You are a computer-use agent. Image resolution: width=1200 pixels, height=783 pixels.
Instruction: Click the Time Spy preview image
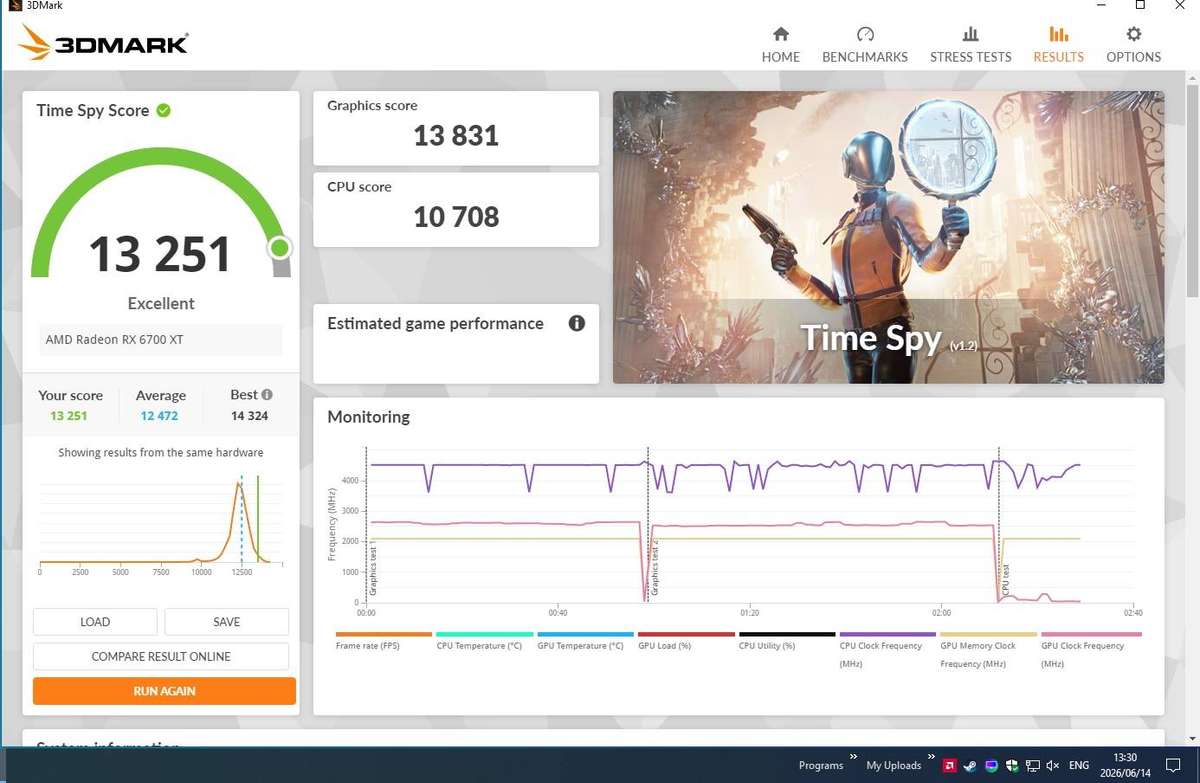[888, 237]
